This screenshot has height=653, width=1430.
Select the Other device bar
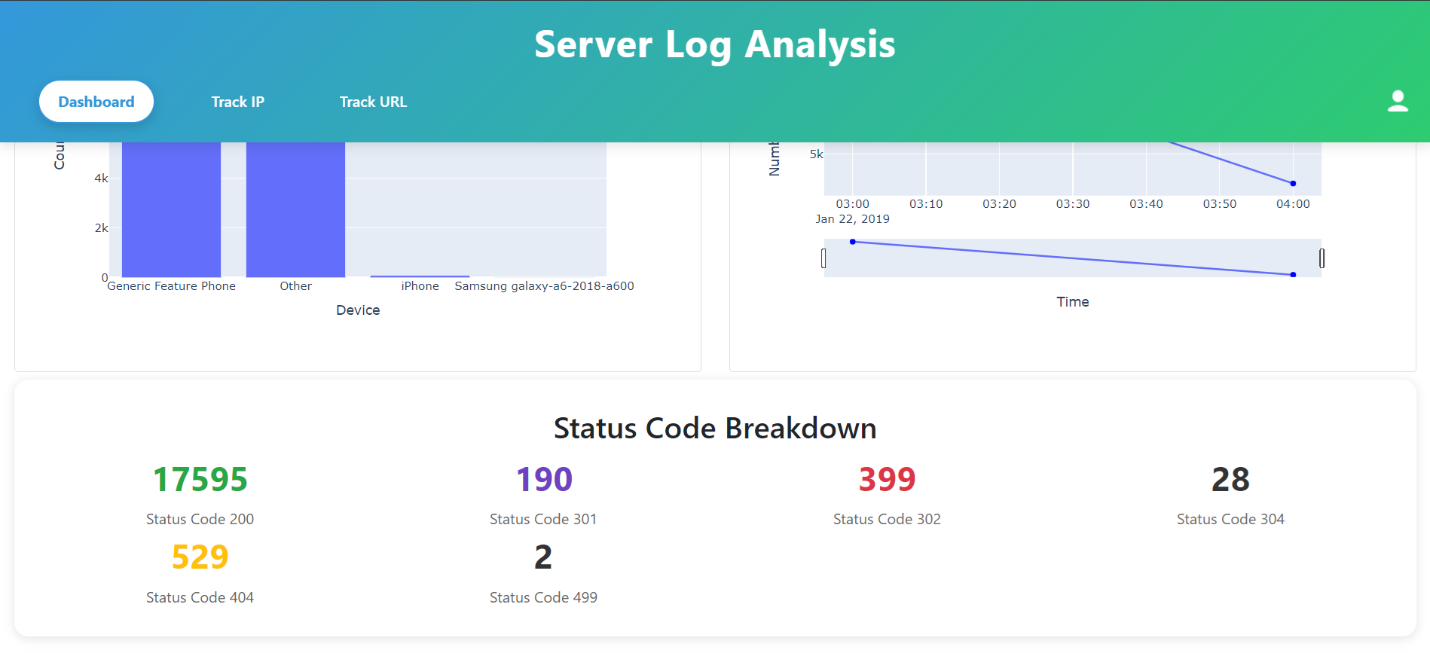(296, 210)
